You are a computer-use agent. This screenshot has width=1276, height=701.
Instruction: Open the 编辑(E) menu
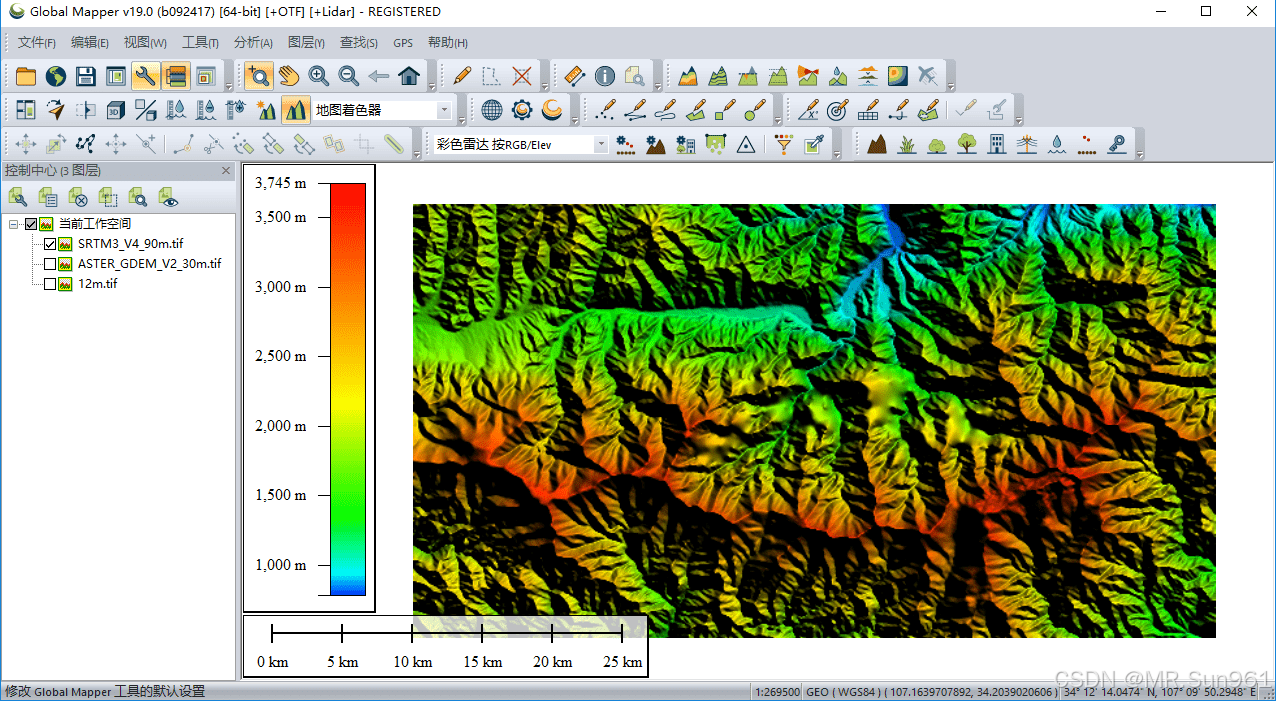coord(90,43)
